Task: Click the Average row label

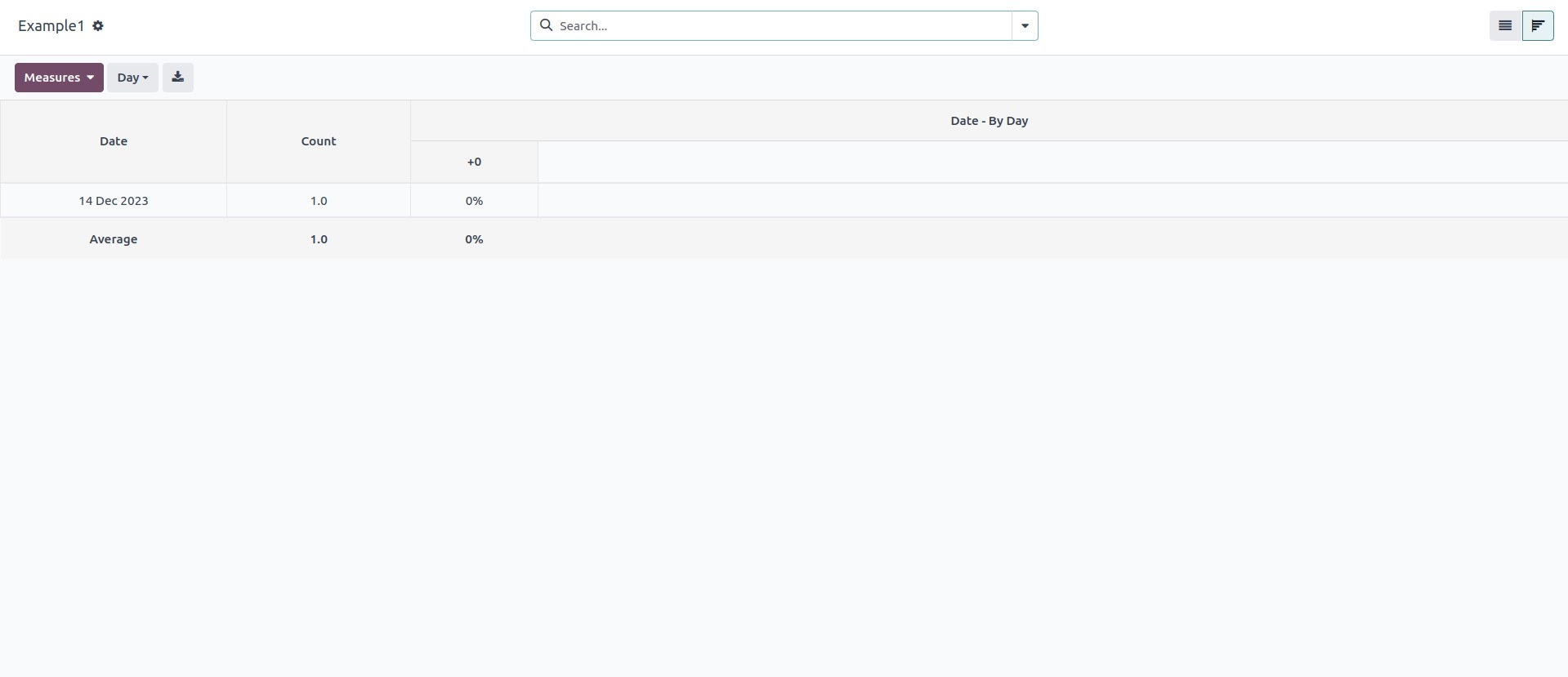Action: [x=114, y=239]
